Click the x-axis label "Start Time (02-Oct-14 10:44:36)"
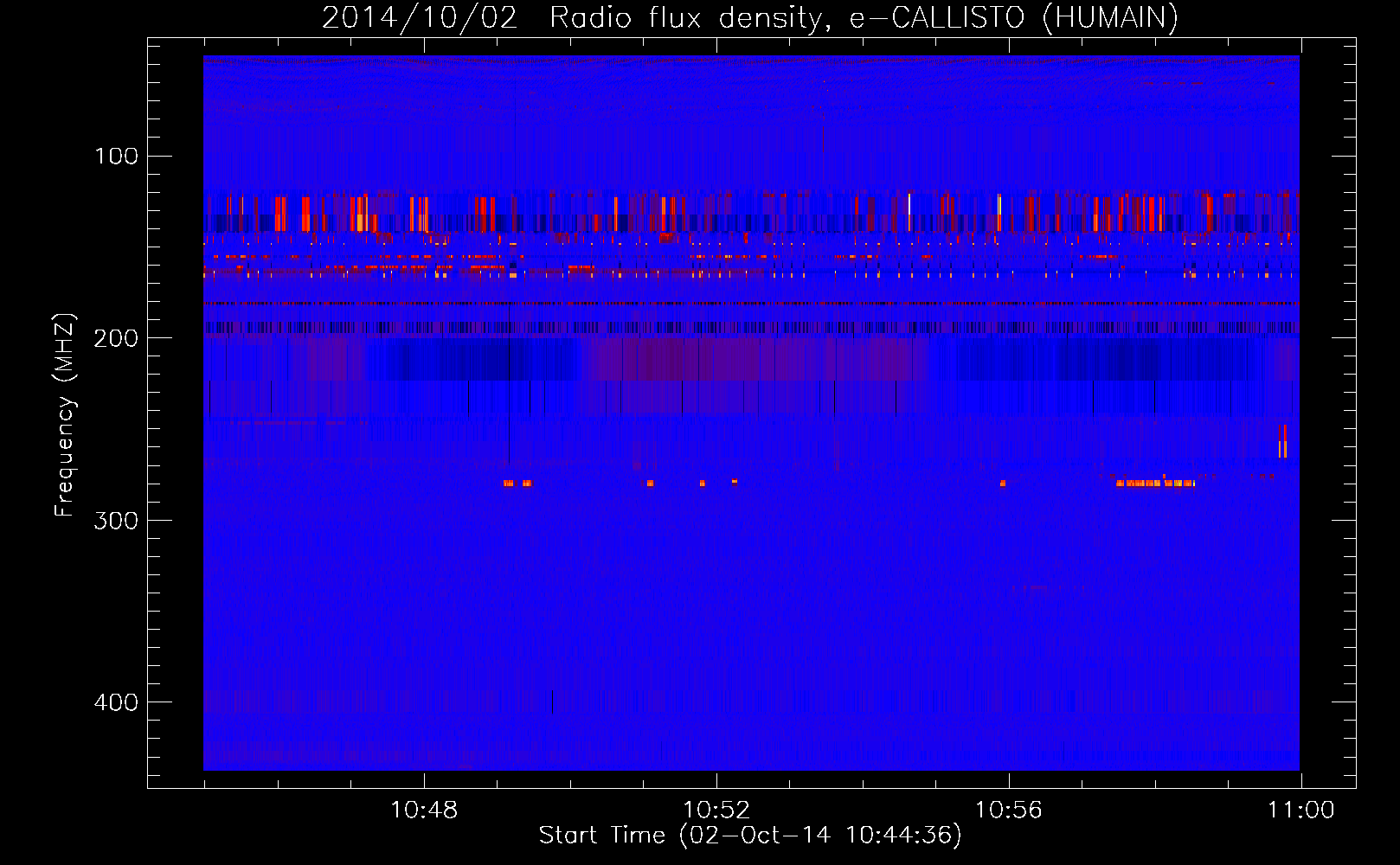Viewport: 1400px width, 865px height. point(750,836)
